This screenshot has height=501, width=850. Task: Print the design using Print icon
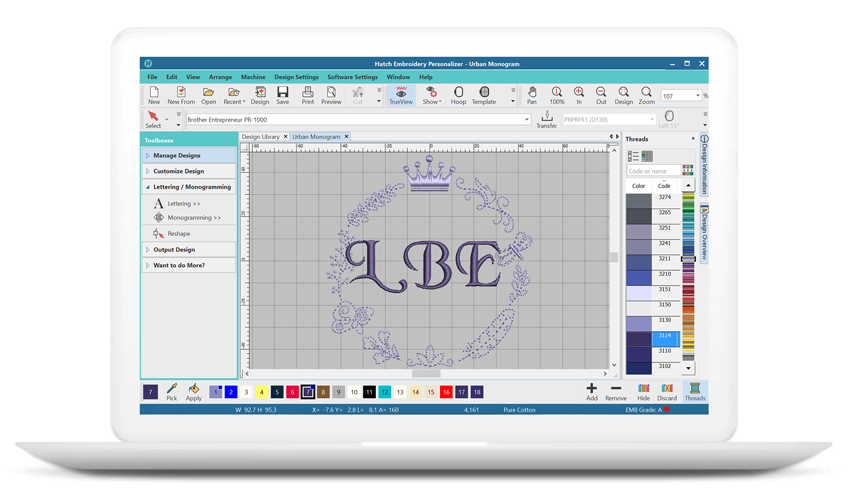click(307, 95)
